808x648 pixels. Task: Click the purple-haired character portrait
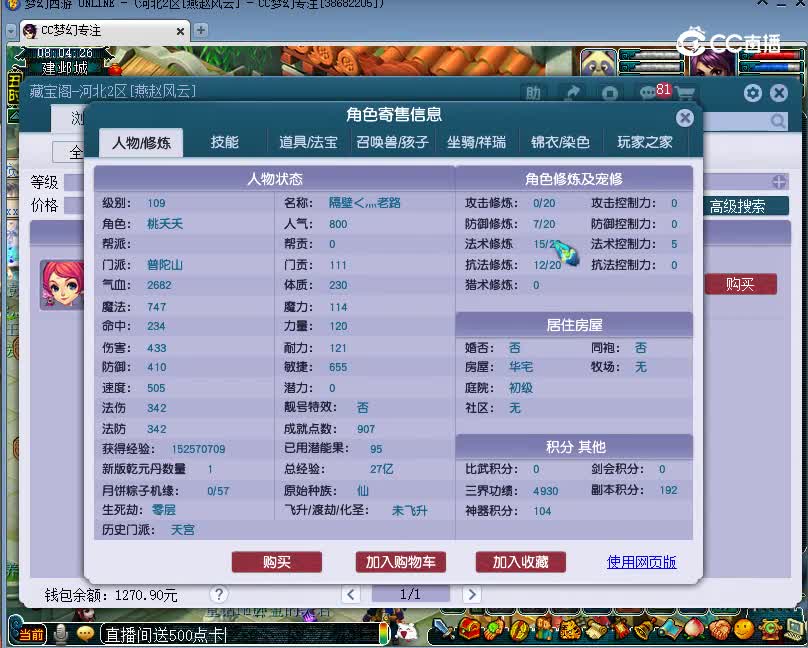tap(713, 63)
